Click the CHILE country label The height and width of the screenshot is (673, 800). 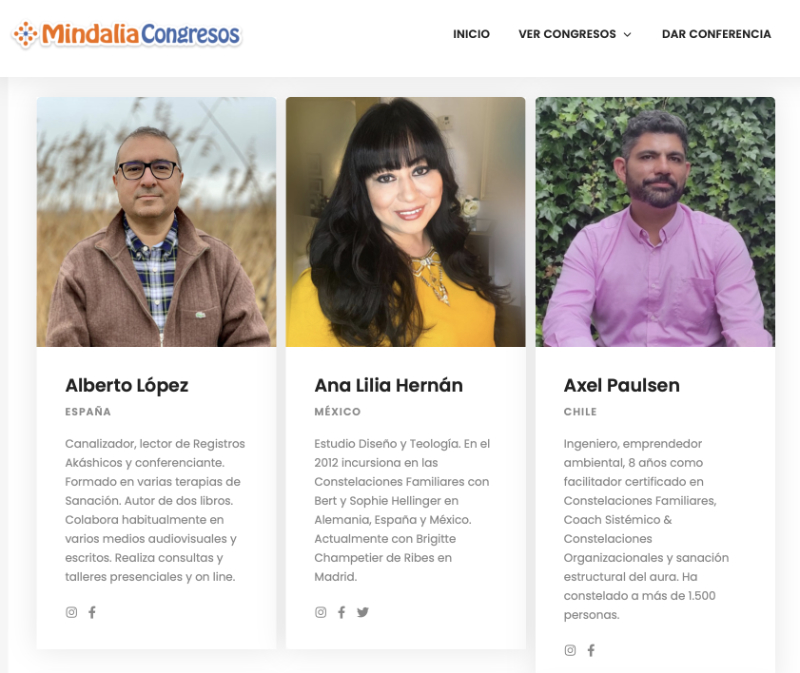tap(580, 412)
